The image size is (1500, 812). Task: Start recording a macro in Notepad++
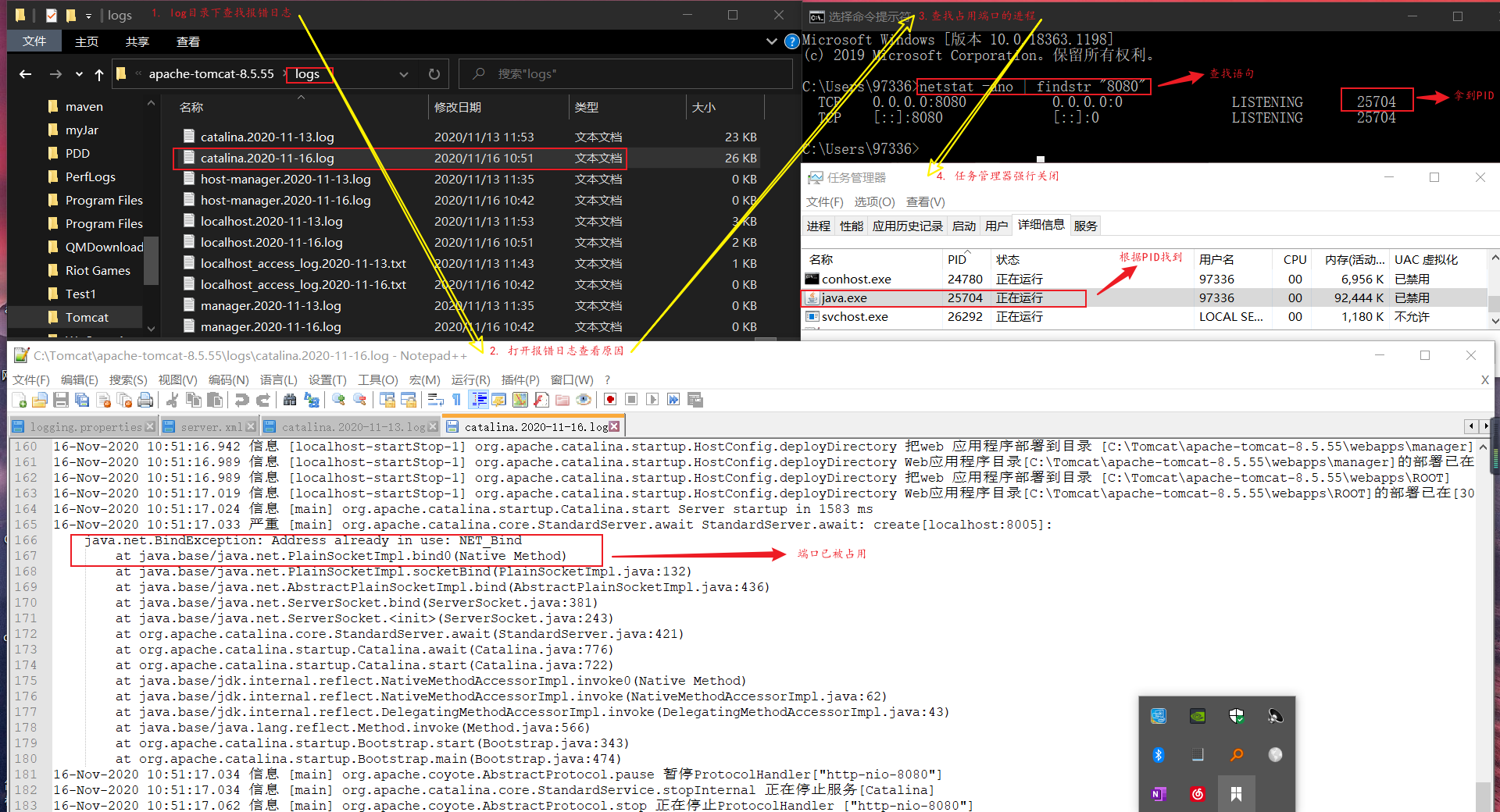point(610,400)
